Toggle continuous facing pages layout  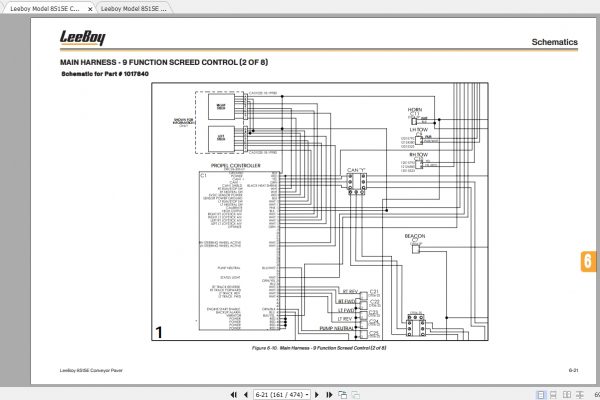coord(580,395)
